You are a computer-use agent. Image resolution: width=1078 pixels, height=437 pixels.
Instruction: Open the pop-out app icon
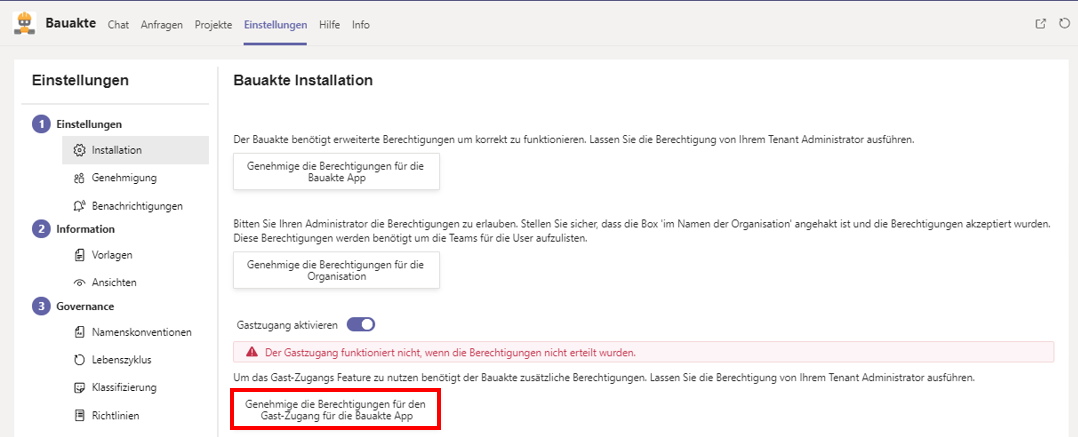(x=1041, y=24)
